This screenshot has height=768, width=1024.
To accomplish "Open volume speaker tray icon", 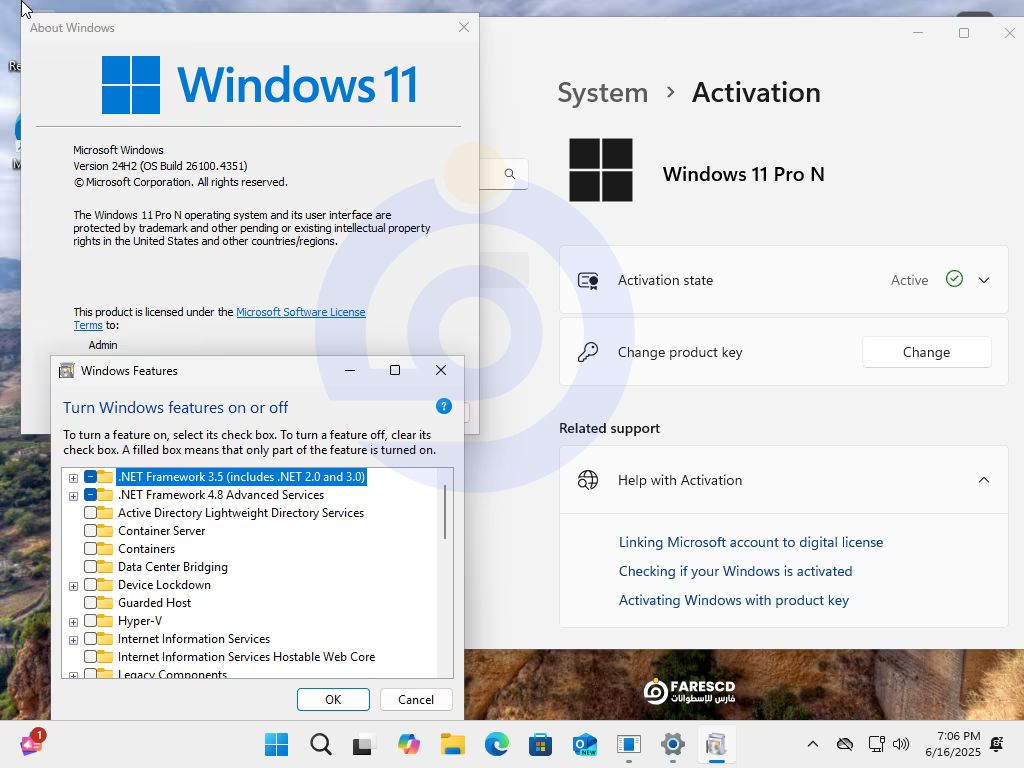I will pyautogui.click(x=901, y=744).
